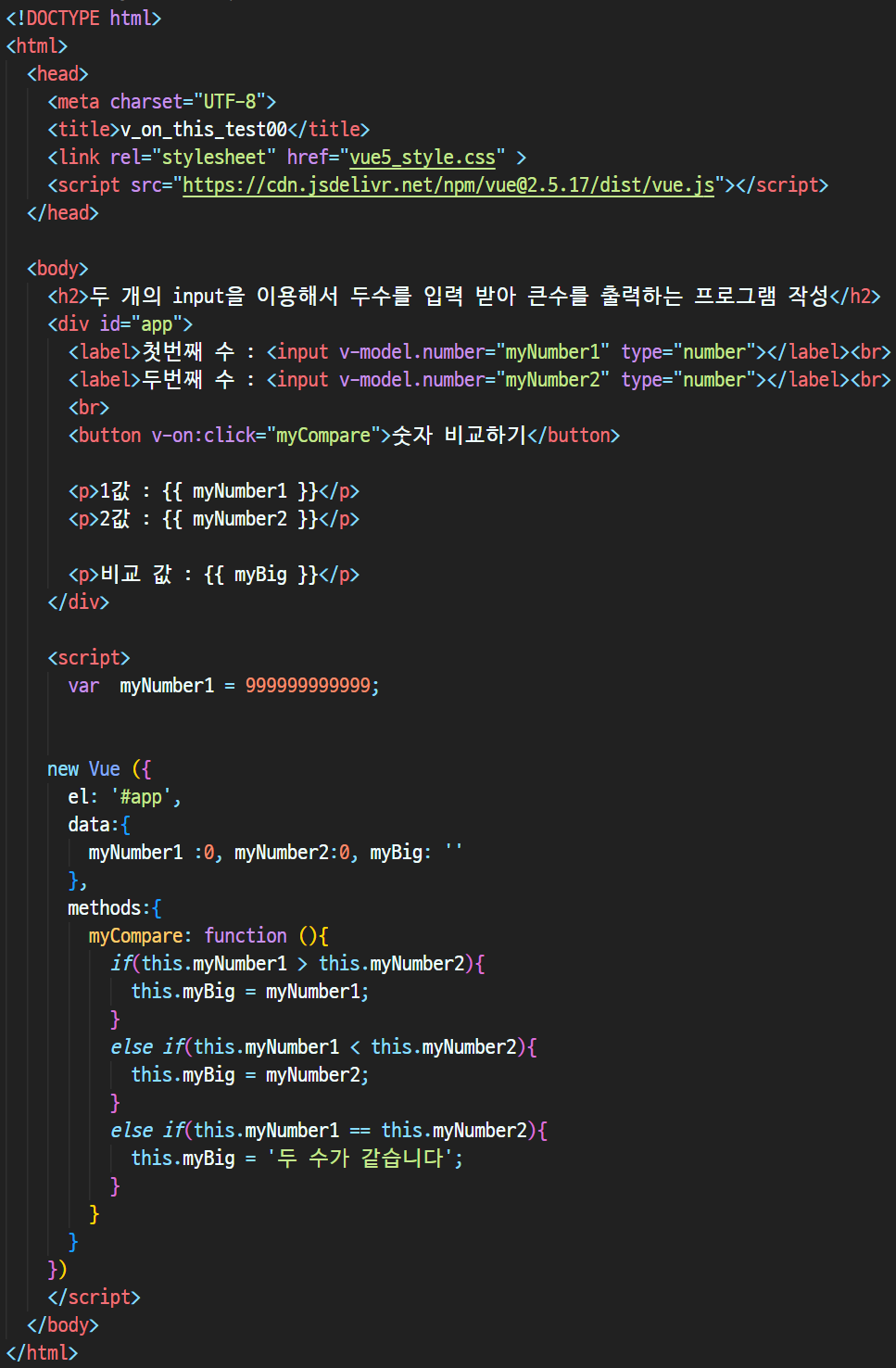Click the 'var' keyword

(x=83, y=686)
